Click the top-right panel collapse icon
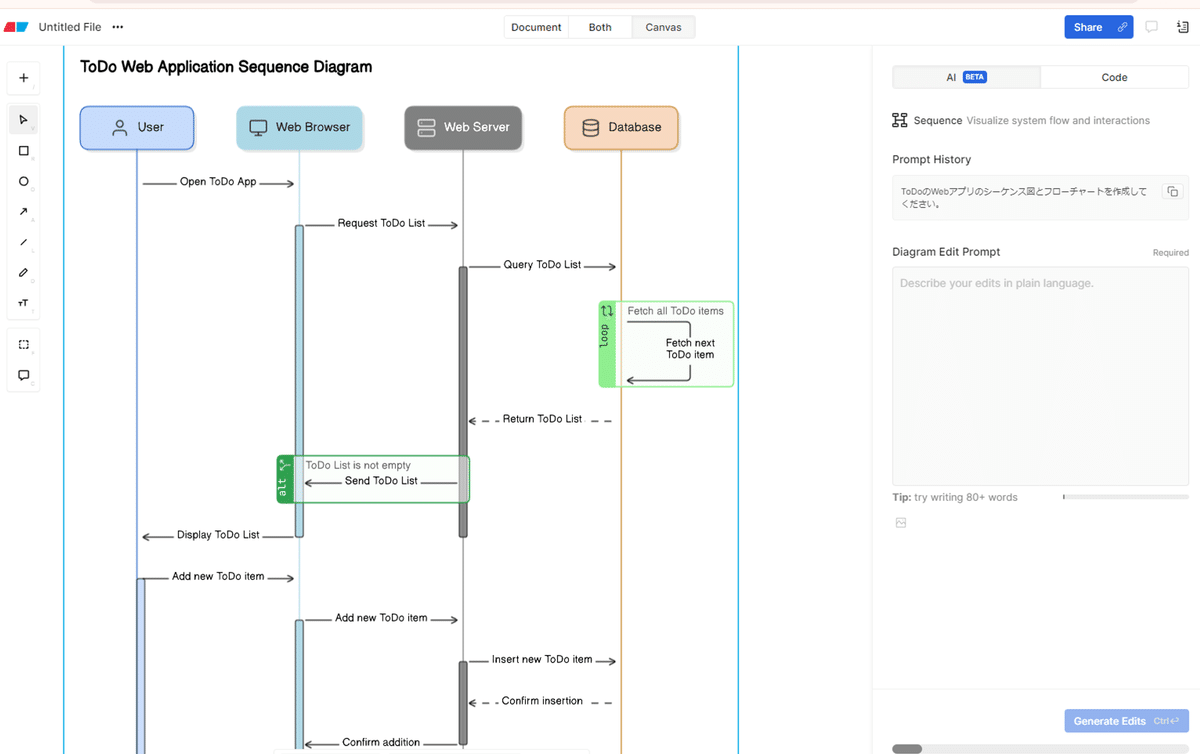The height and width of the screenshot is (754, 1200). (x=1183, y=27)
